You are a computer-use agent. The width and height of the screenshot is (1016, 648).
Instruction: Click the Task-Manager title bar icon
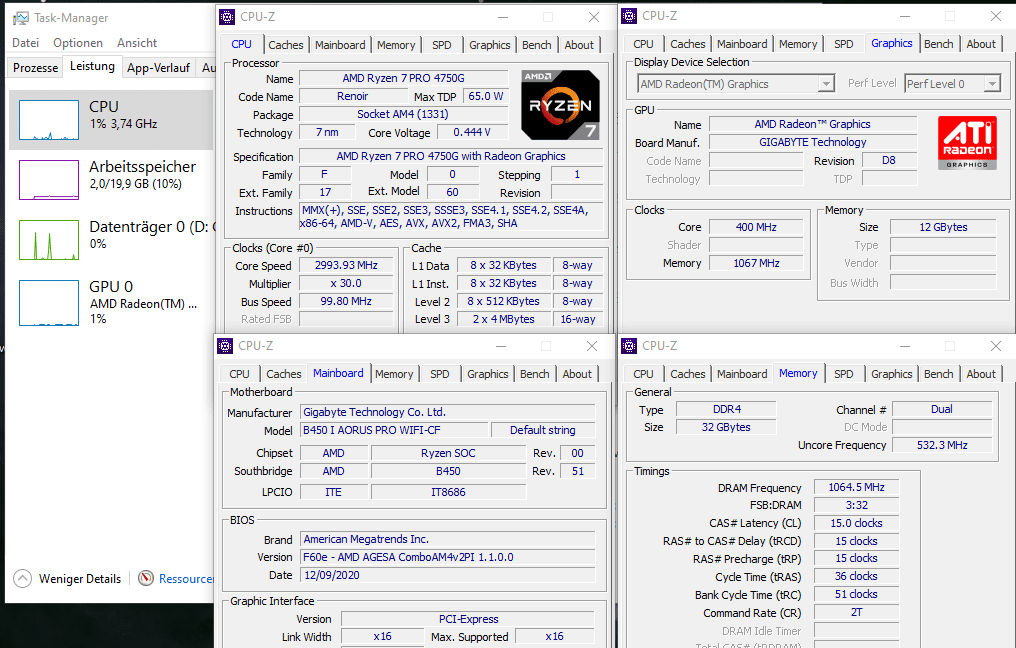21,18
